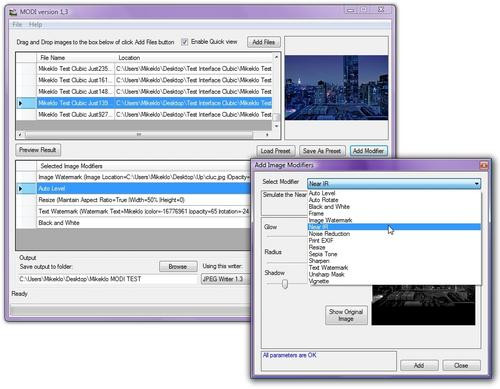
Task: Close the Add Image Modifiers dialog
Action: [x=484, y=165]
